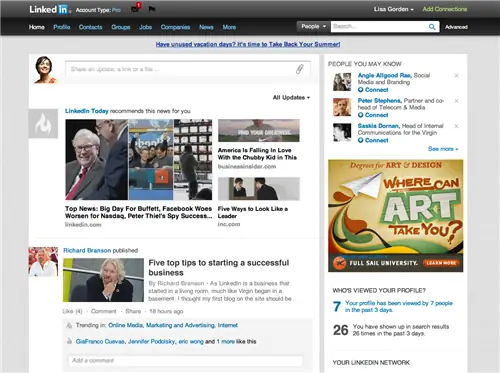Viewport: 500px width, 373px height.
Task: Open the Profile menu
Action: pyautogui.click(x=62, y=27)
